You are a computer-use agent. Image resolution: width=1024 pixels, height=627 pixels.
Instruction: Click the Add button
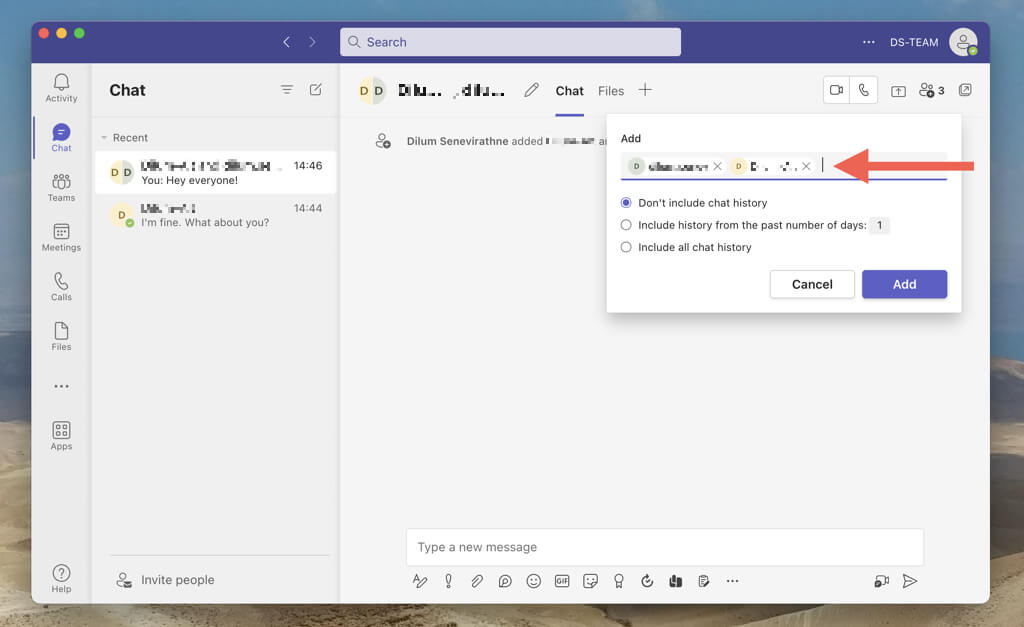pos(904,284)
